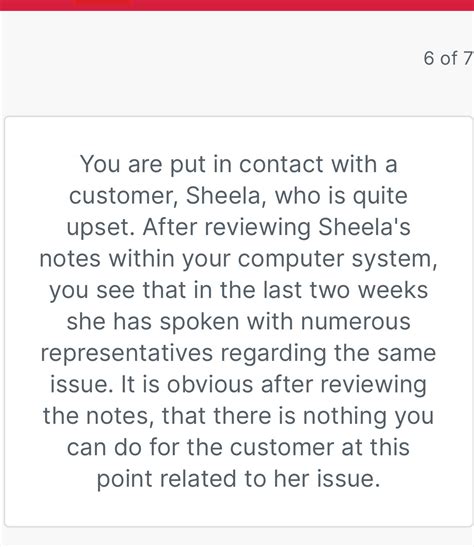
Task: Click the line 'she has spoken with numerous'
Action: [x=239, y=322]
